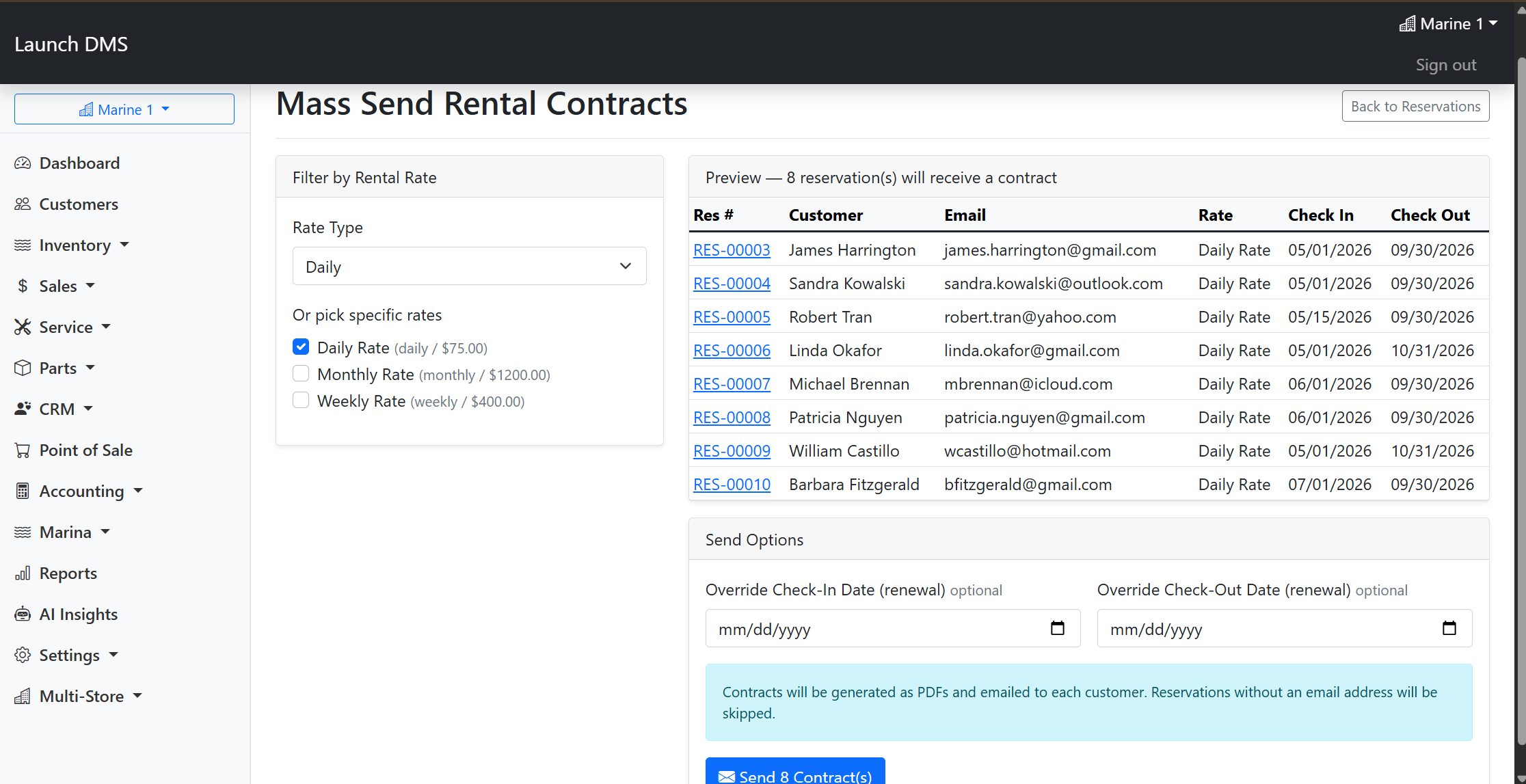The image size is (1526, 784).
Task: Click the Inventory waves icon
Action: coord(23,245)
